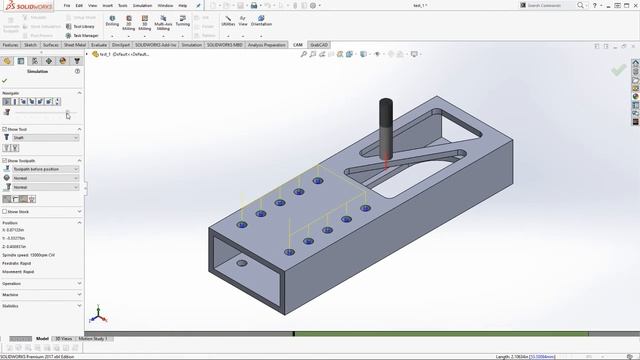Open the Edit menu
The width and height of the screenshot is (640, 360).
pos(79,6)
